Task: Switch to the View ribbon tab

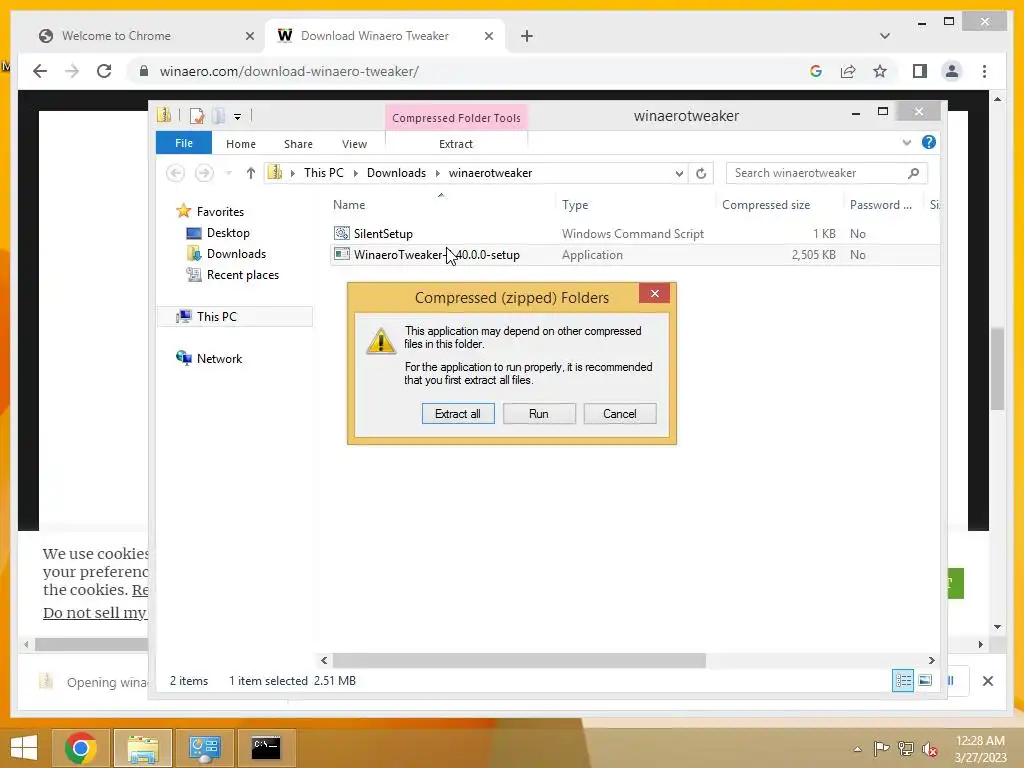Action: tap(355, 144)
